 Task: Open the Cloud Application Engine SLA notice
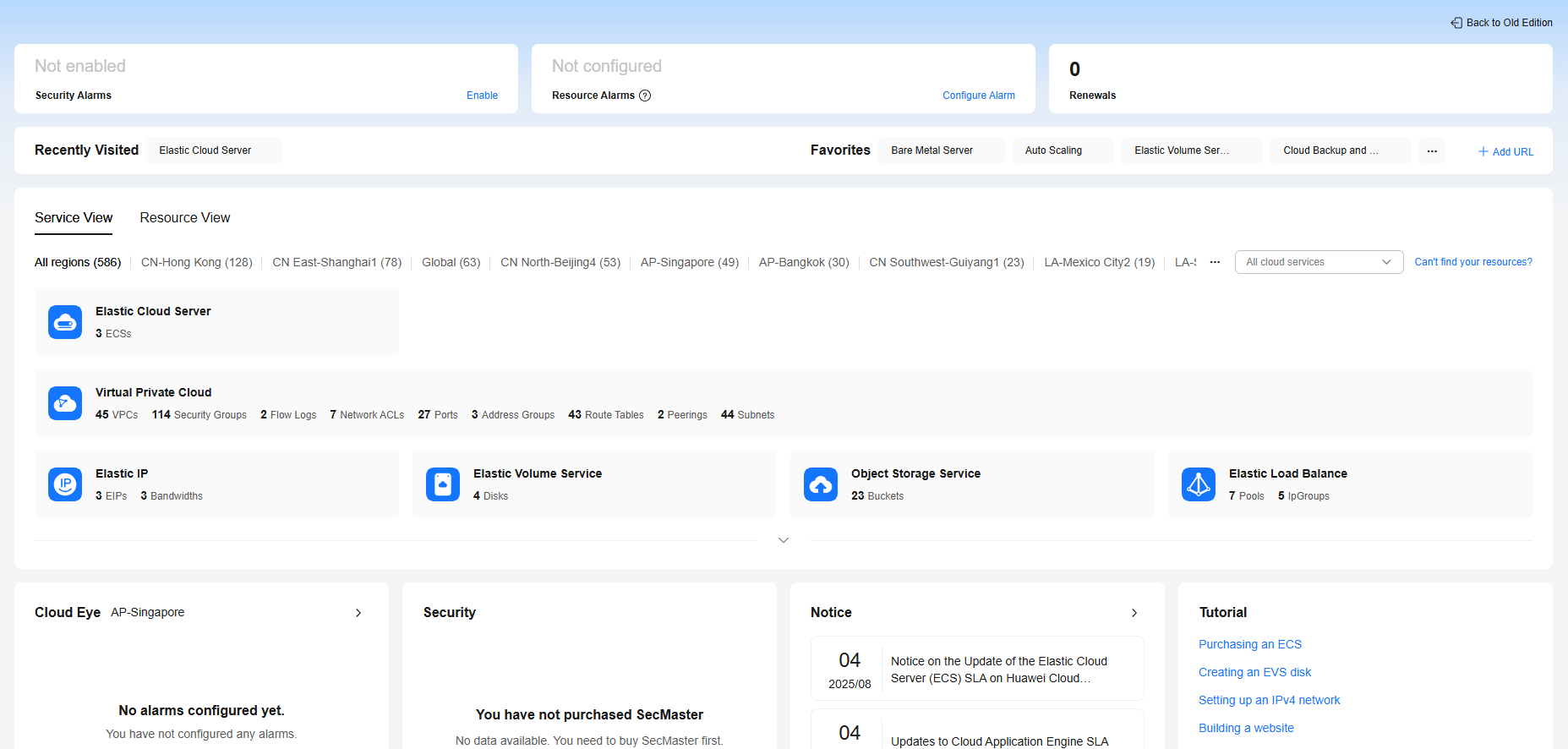click(977, 730)
